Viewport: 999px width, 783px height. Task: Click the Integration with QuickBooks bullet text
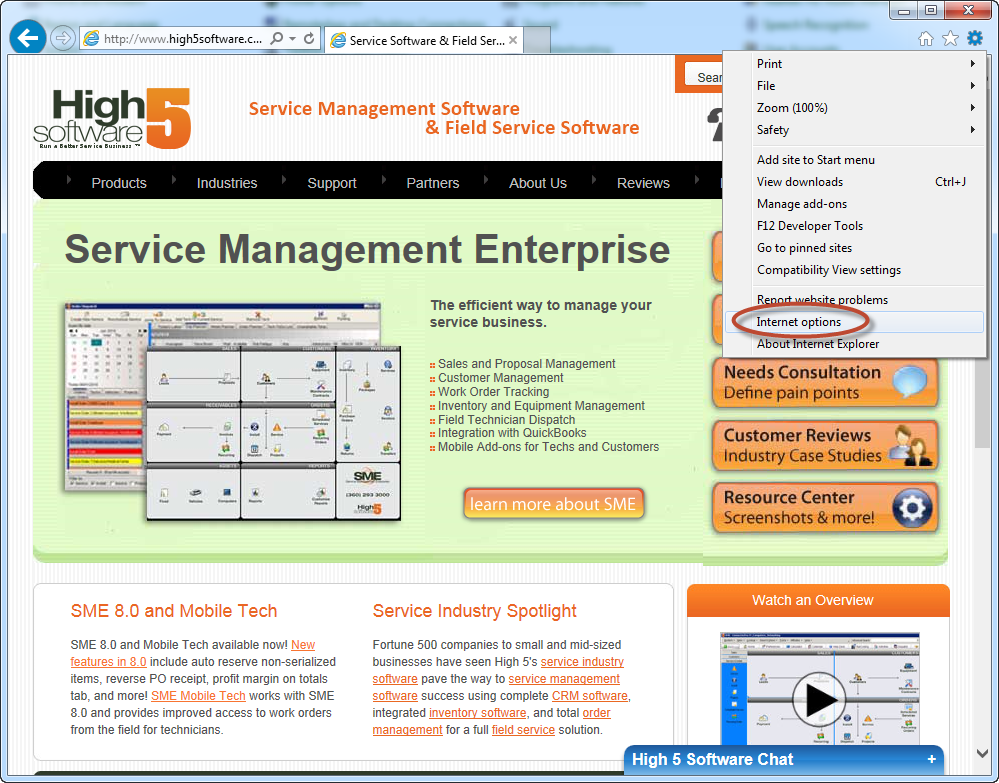click(512, 433)
